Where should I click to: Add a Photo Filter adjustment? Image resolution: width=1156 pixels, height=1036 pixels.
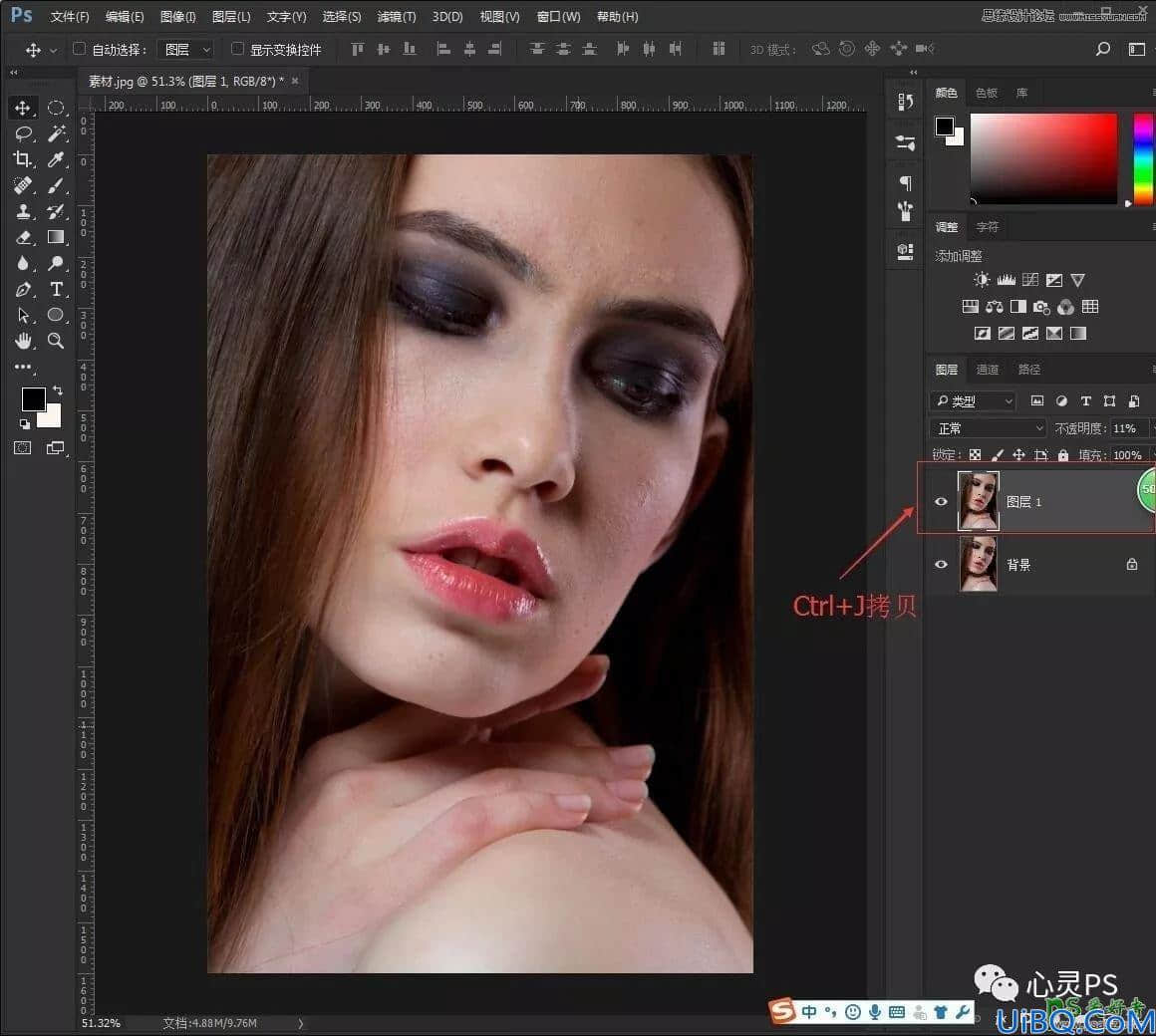click(x=1041, y=307)
